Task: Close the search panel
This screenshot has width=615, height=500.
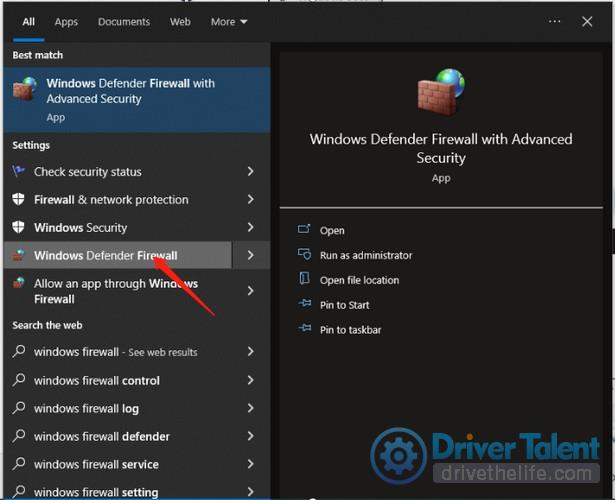Action: tap(587, 22)
